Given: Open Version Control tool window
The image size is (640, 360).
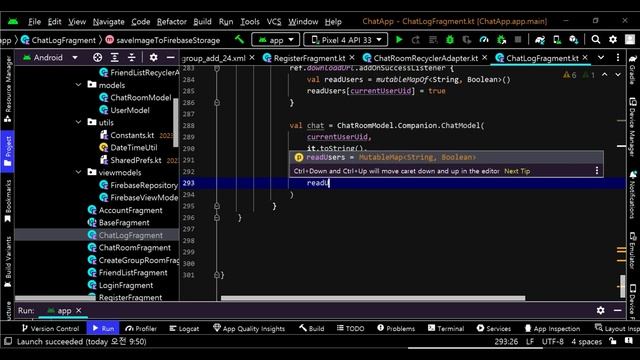Looking at the screenshot, I should [50, 328].
